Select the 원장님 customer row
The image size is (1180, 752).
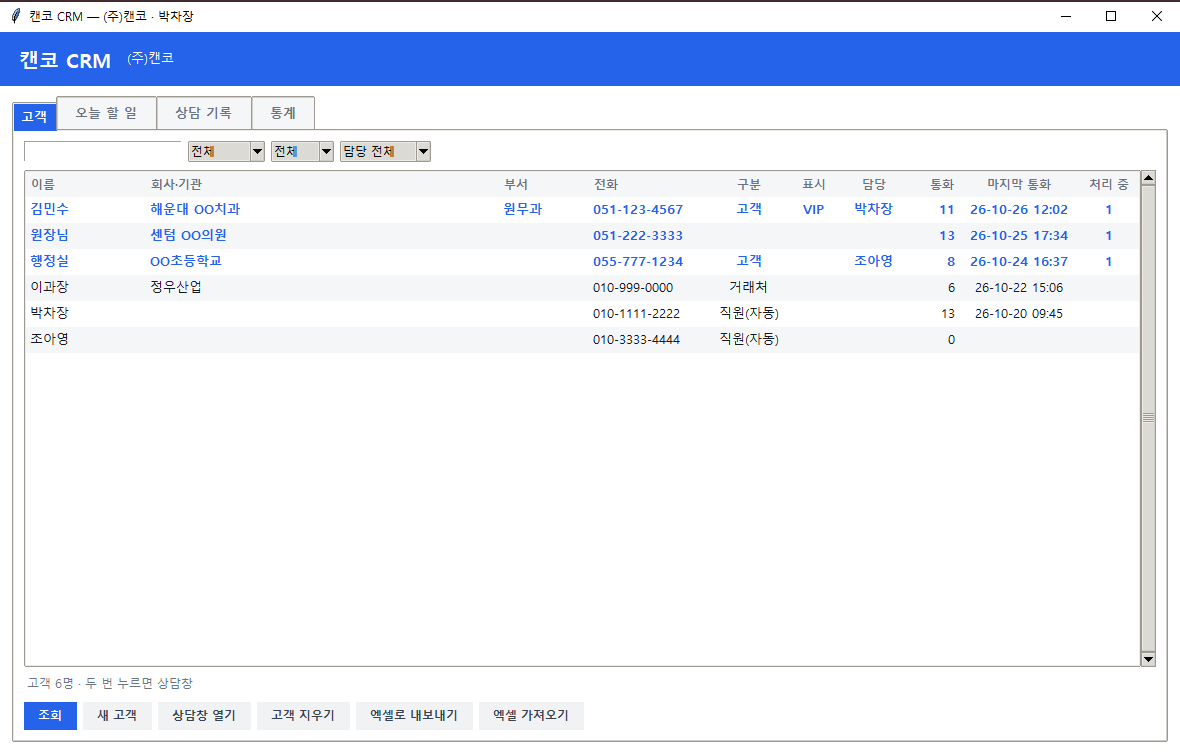tap(582, 236)
